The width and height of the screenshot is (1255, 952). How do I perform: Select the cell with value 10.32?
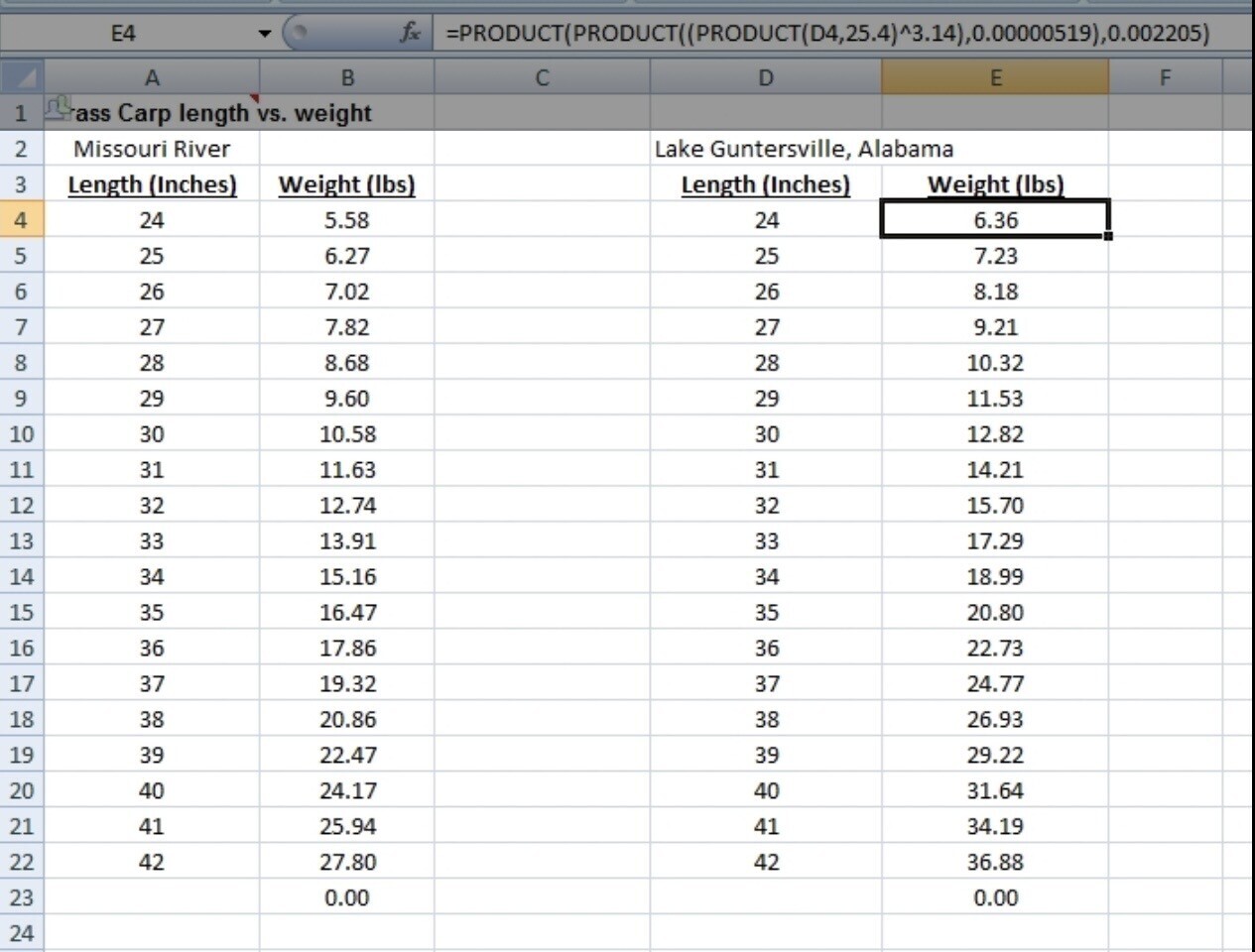995,363
